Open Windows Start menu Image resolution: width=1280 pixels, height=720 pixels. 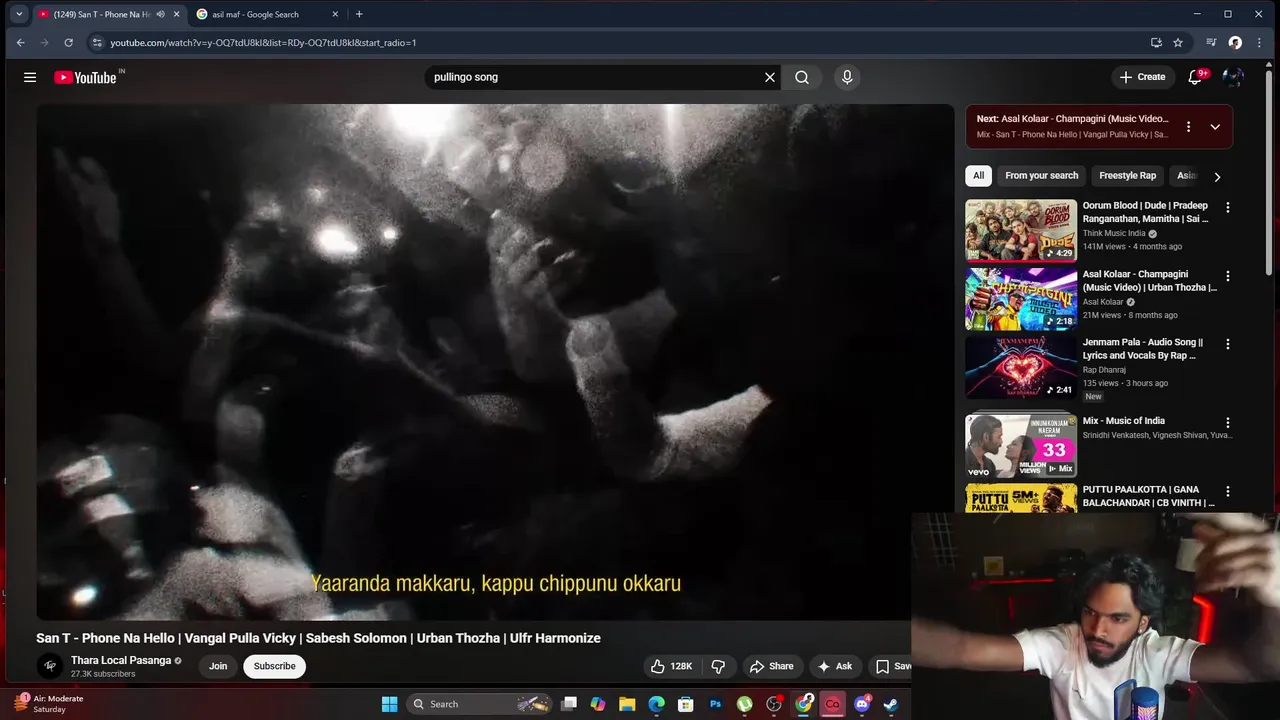click(x=389, y=704)
